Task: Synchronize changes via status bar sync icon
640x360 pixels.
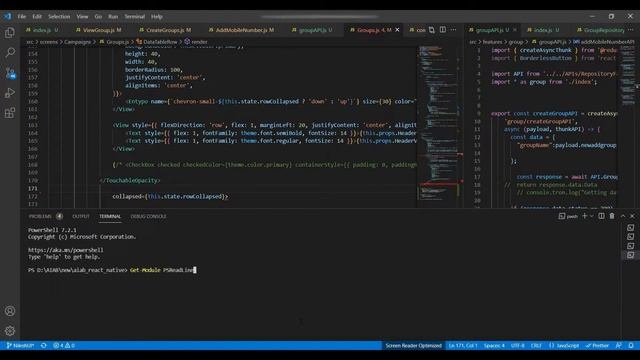Action: tap(44, 345)
